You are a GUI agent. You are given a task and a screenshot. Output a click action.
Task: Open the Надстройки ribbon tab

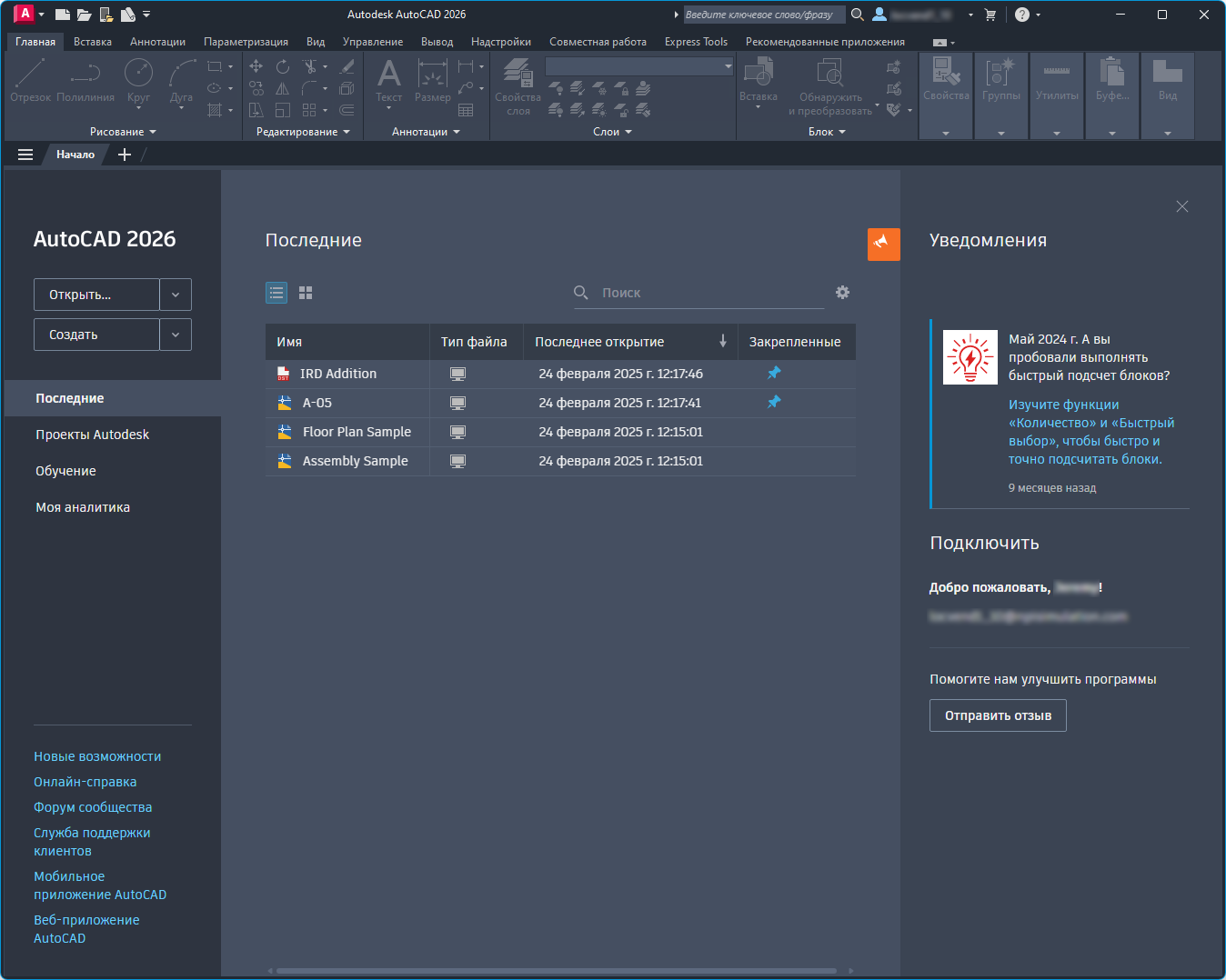(501, 42)
